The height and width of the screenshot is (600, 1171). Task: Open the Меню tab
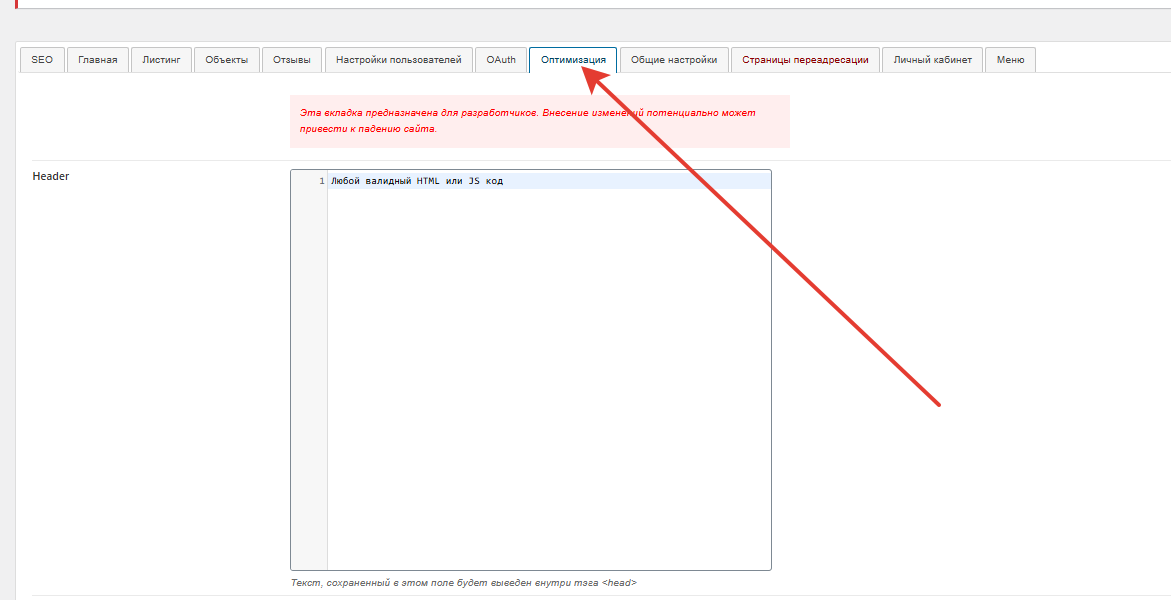[x=1010, y=60]
